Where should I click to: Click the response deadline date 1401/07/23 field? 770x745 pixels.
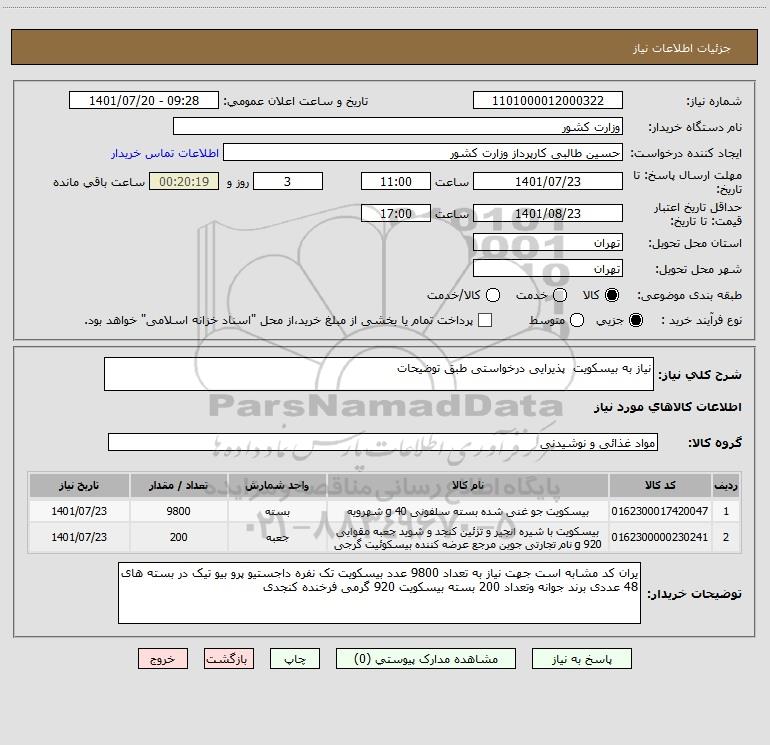tap(548, 181)
